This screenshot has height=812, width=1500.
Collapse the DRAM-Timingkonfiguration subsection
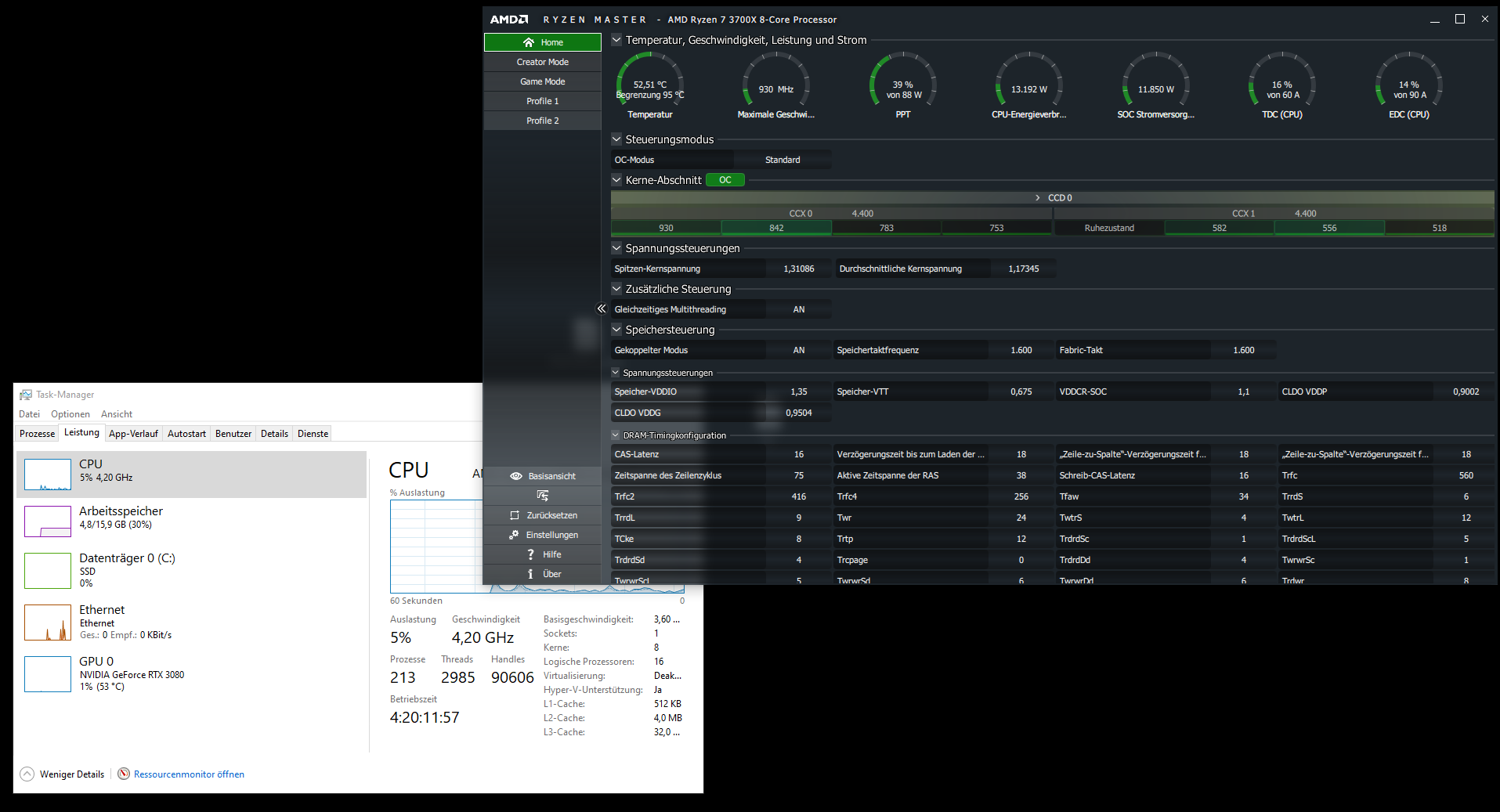pos(616,435)
